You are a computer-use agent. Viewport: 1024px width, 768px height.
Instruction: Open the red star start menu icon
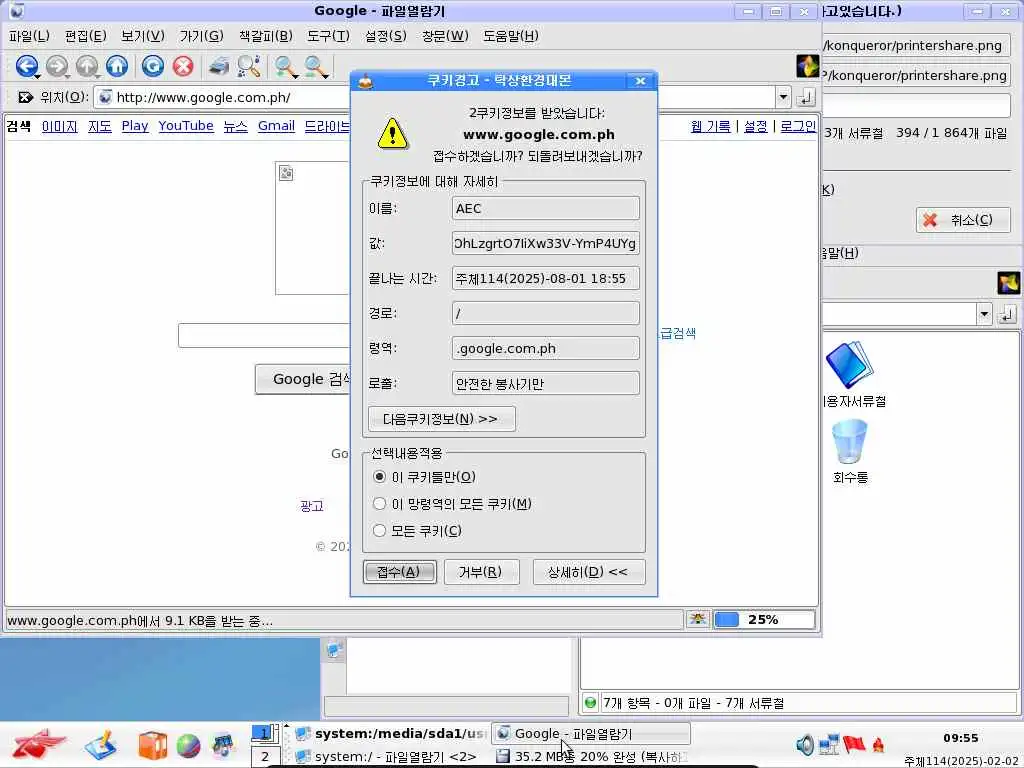click(39, 744)
